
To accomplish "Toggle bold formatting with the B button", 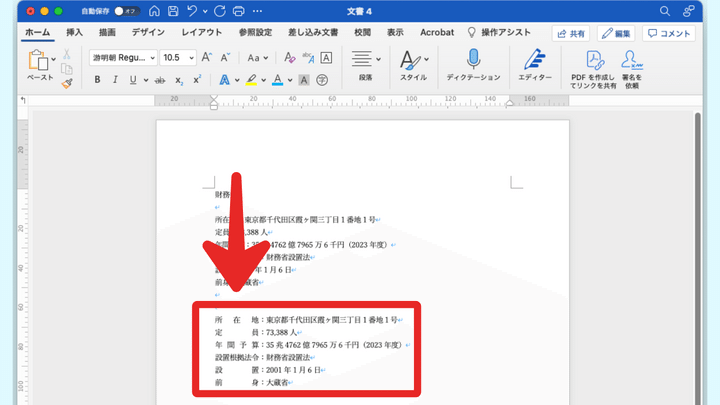I will point(97,80).
